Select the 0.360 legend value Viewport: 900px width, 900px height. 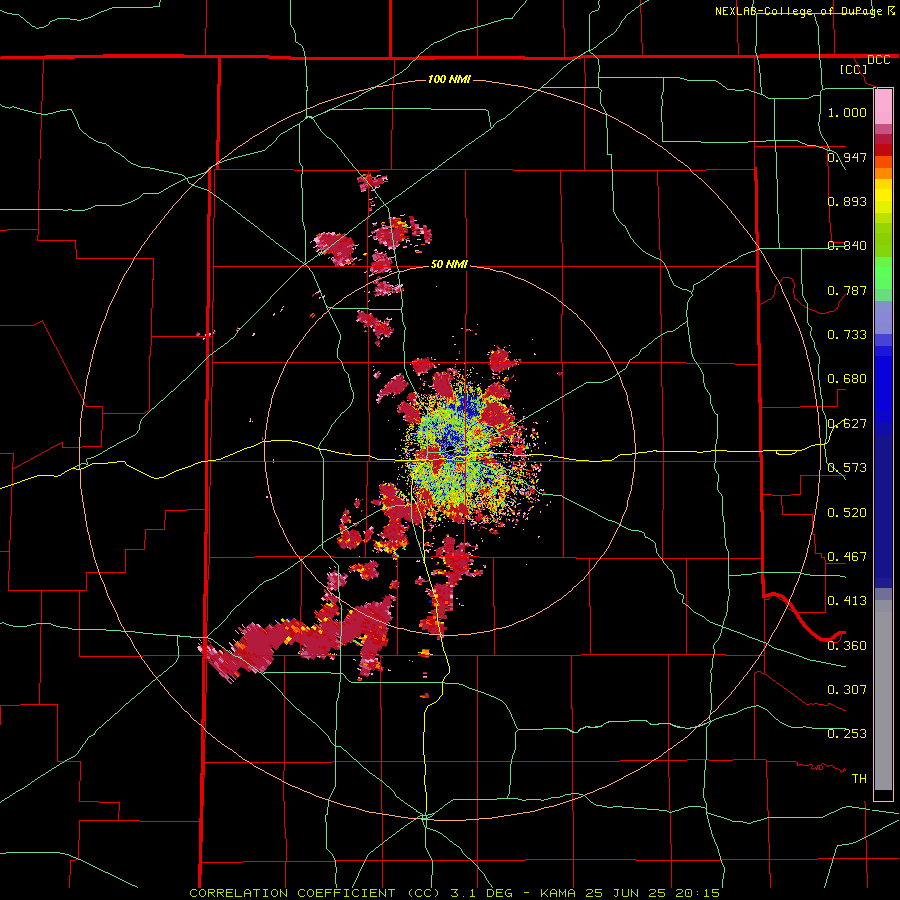click(847, 645)
